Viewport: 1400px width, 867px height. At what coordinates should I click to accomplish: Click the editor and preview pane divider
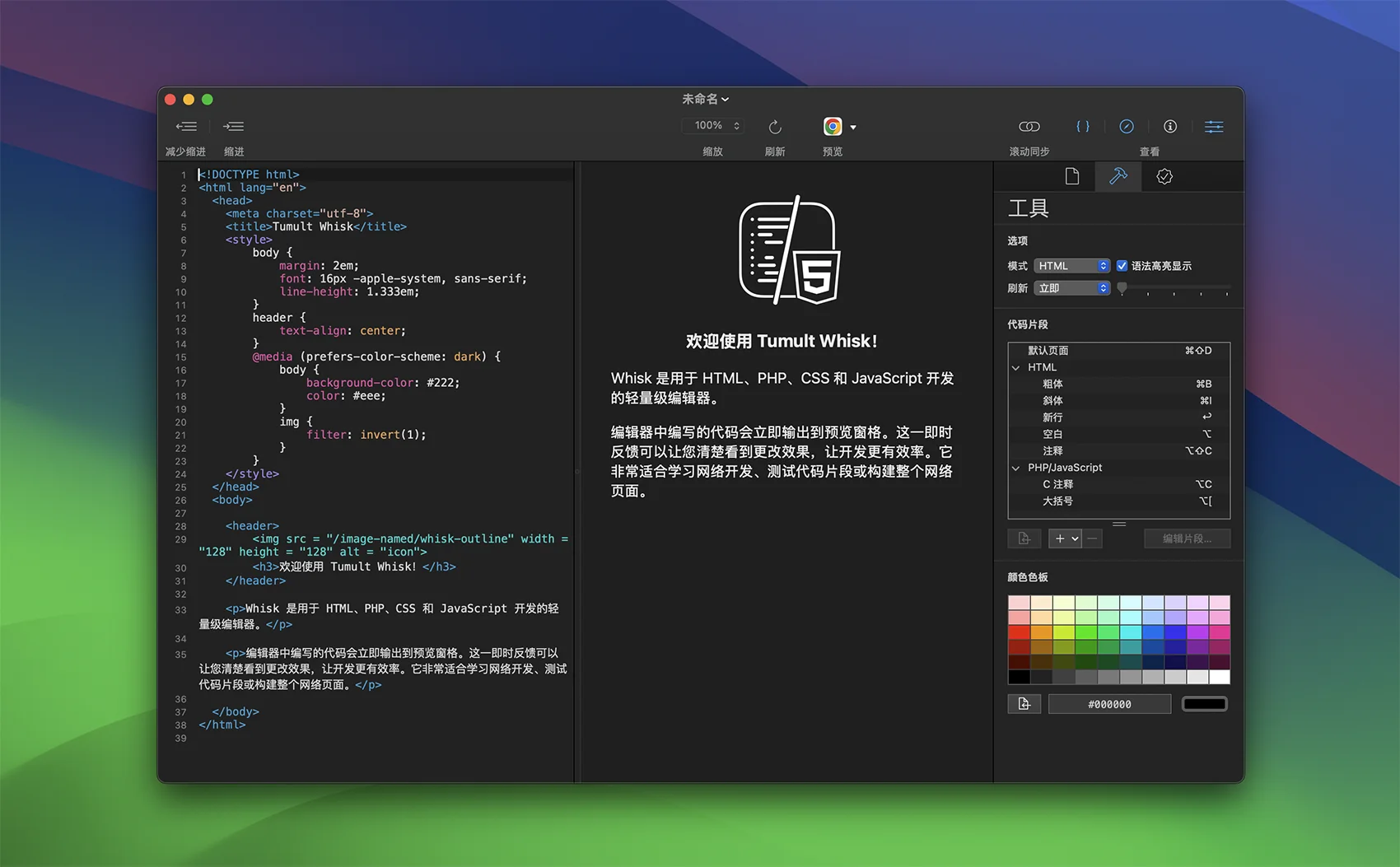pyautogui.click(x=577, y=472)
